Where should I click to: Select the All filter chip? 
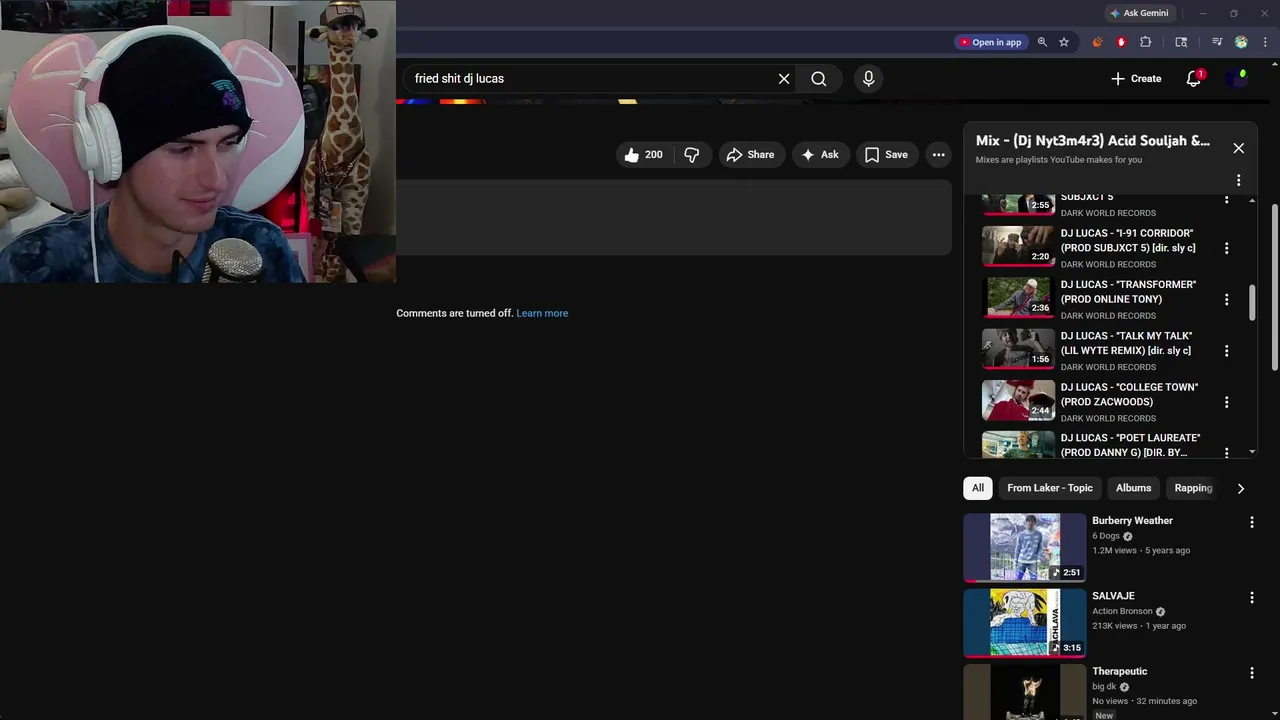(978, 488)
